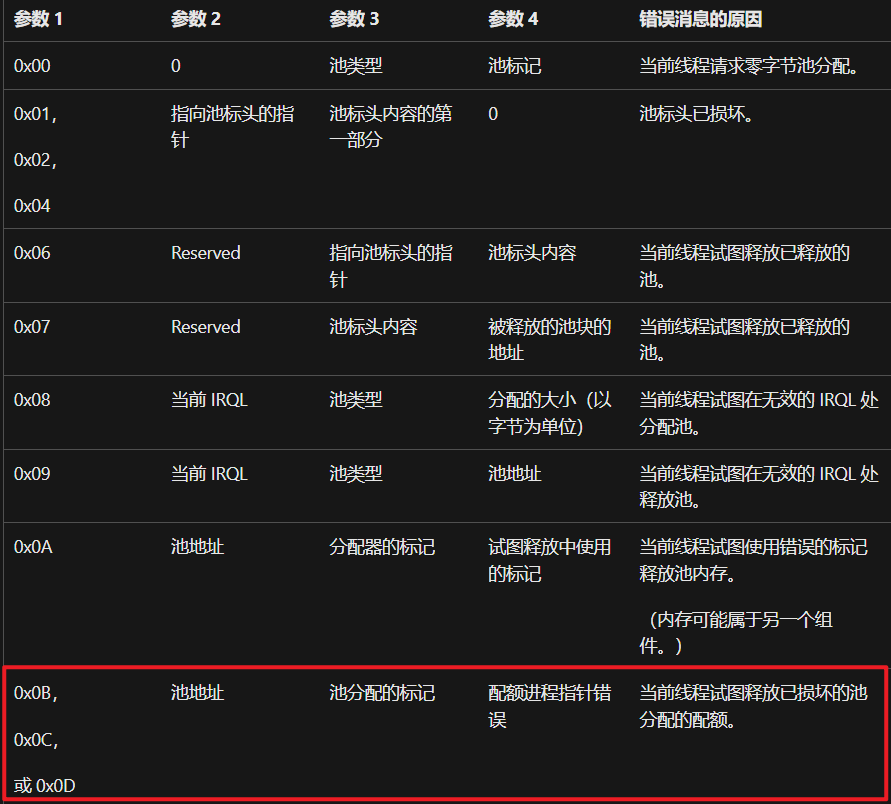Click 当前线程试图使用错误的标记释放池内存 text
891x804 pixels.
point(753,560)
